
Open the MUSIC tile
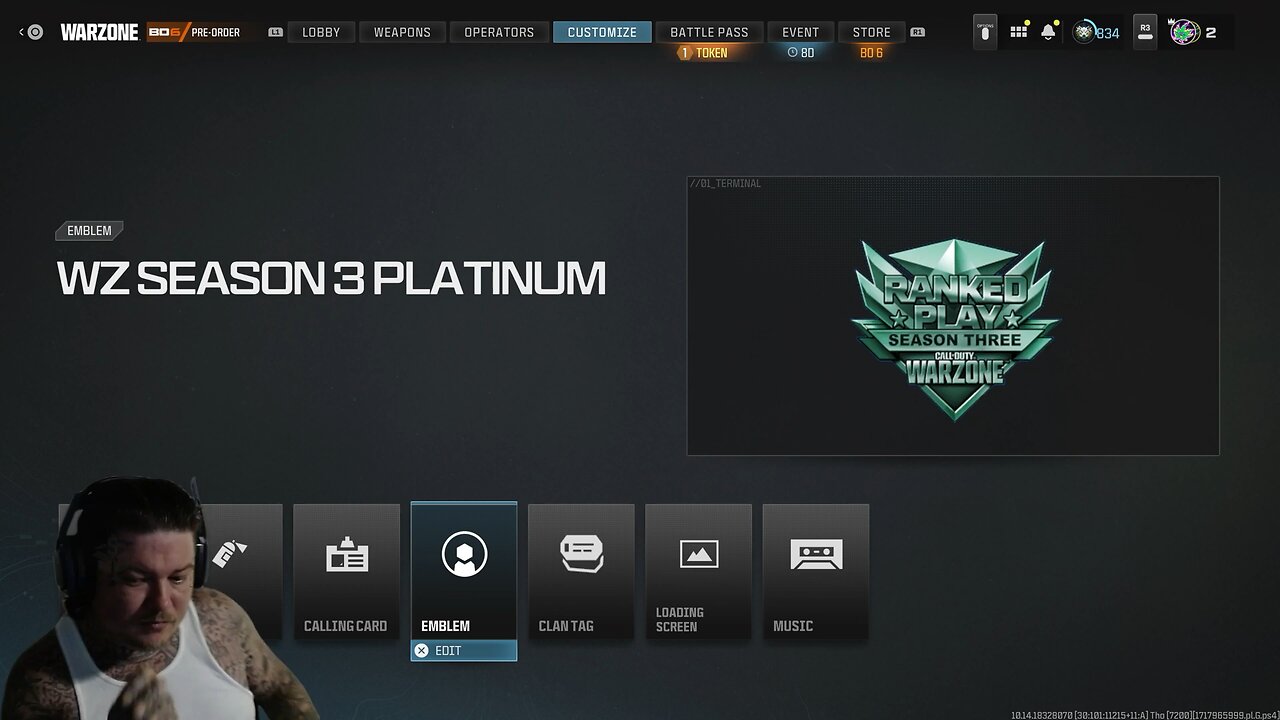coord(816,572)
